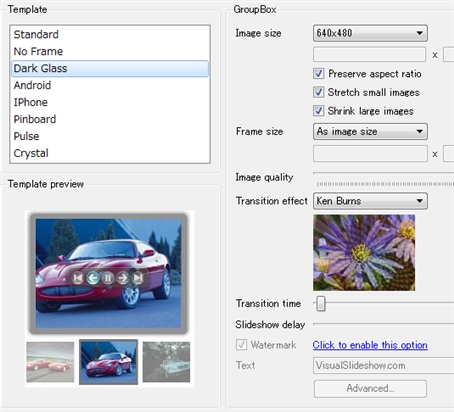Uncheck Preserve aspect ratio
The image size is (454, 412).
[319, 73]
